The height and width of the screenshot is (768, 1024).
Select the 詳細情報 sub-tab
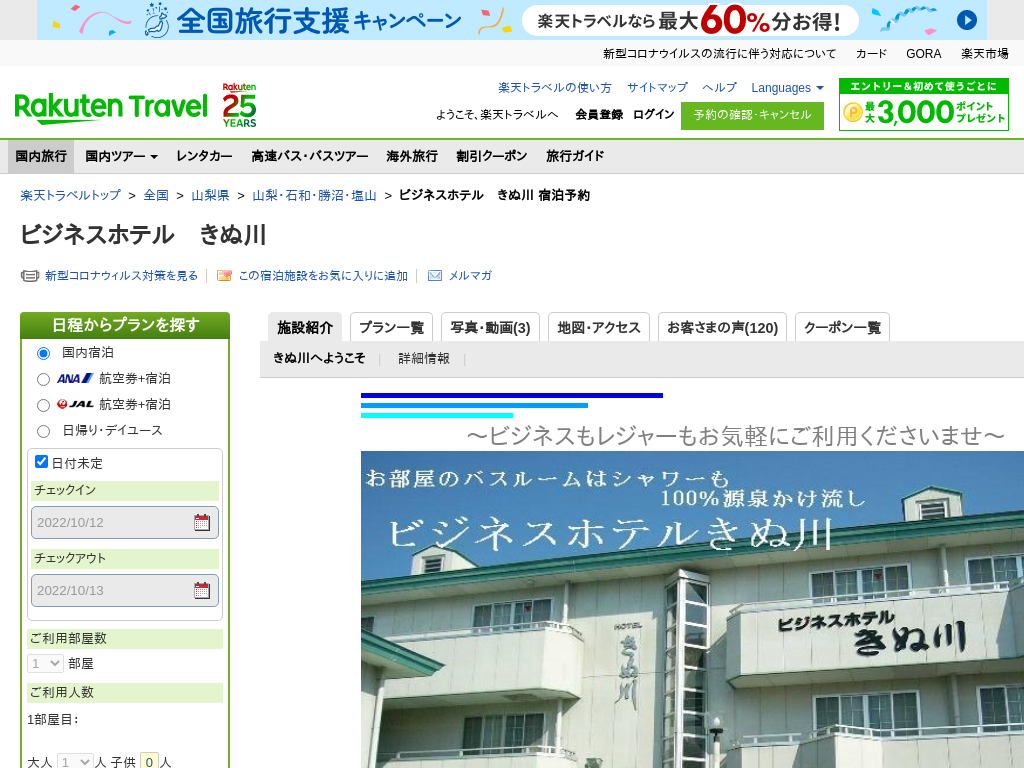(424, 358)
